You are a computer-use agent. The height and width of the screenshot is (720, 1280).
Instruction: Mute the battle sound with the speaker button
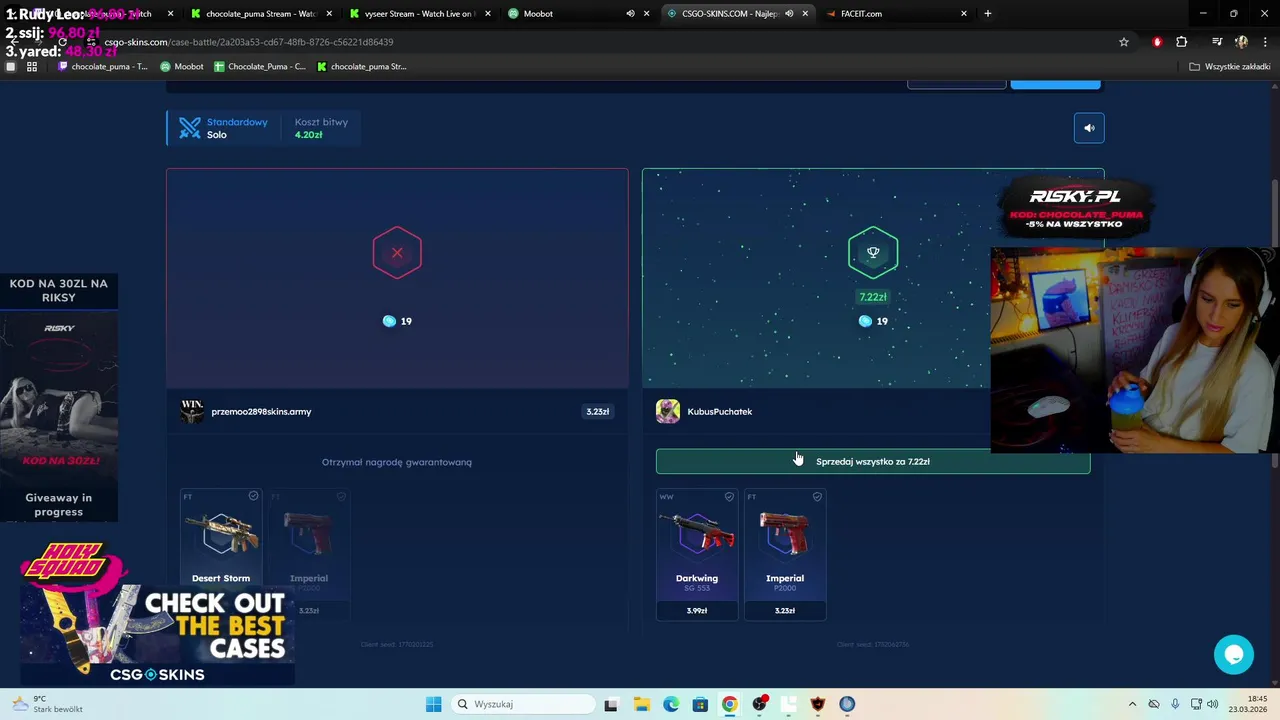point(1089,128)
